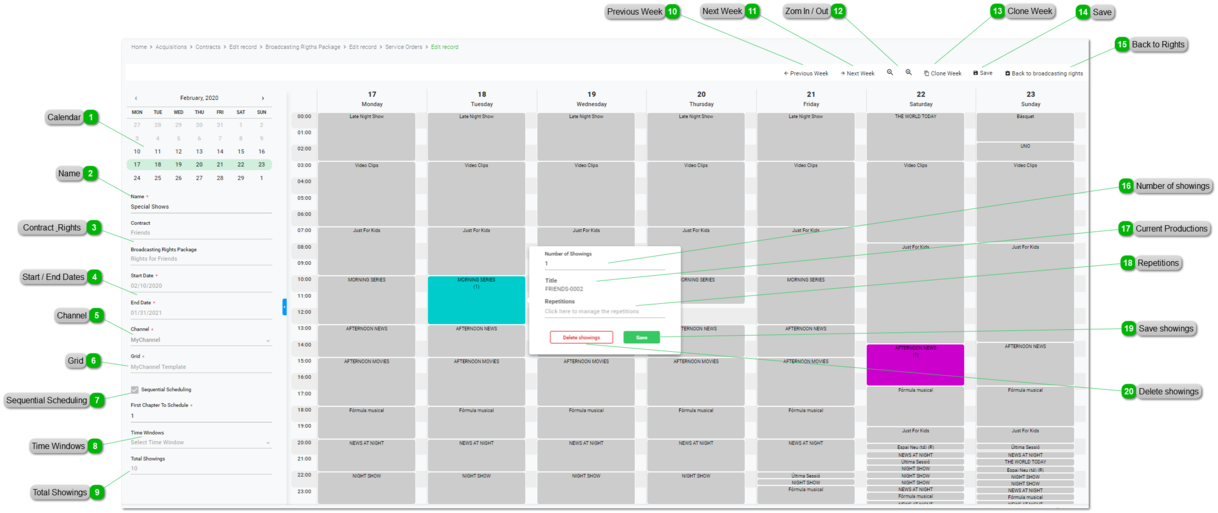
Task: Clone Week using the toolbar
Action: (942, 73)
